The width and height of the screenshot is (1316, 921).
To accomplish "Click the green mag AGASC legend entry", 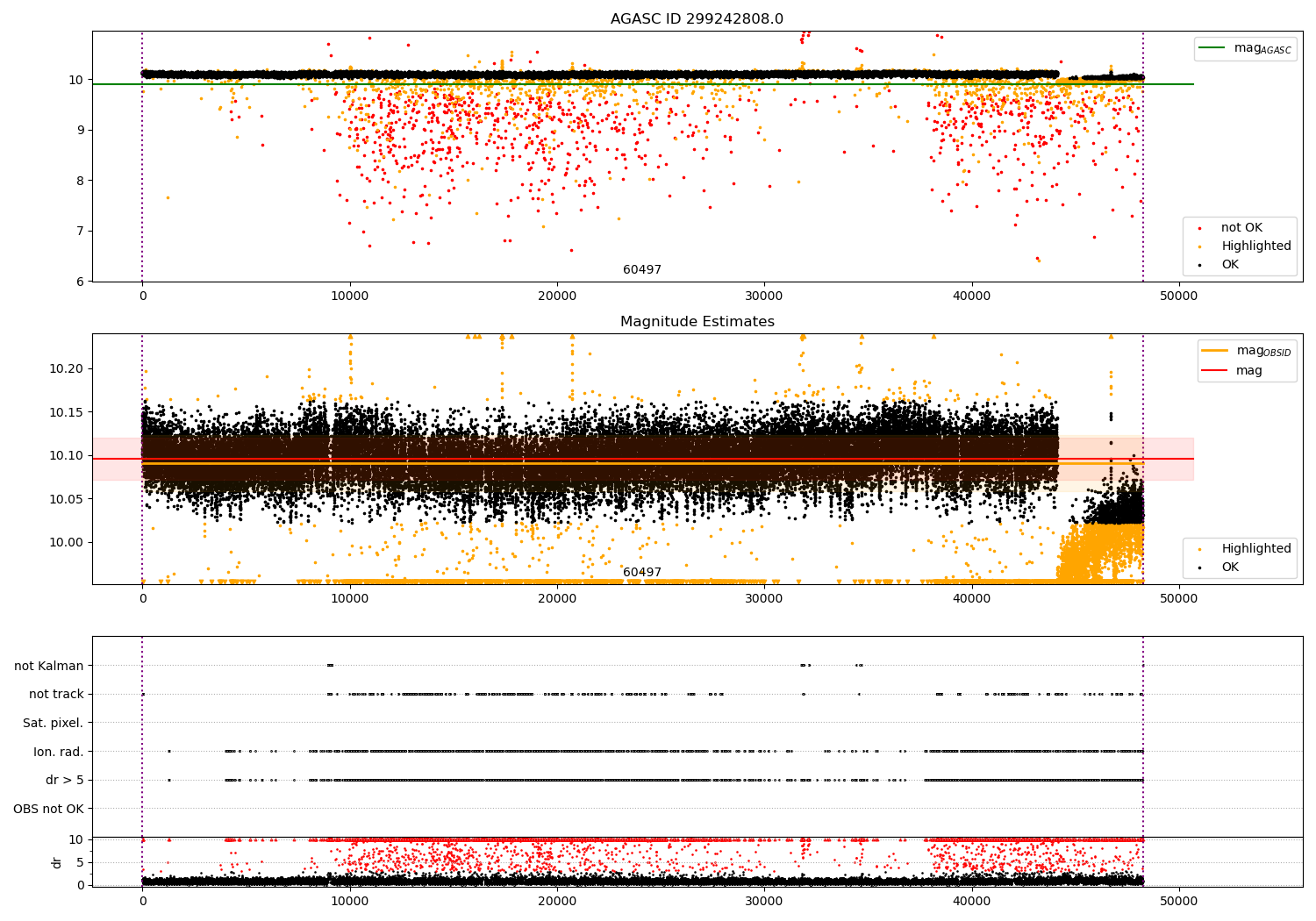I will coord(1246,48).
